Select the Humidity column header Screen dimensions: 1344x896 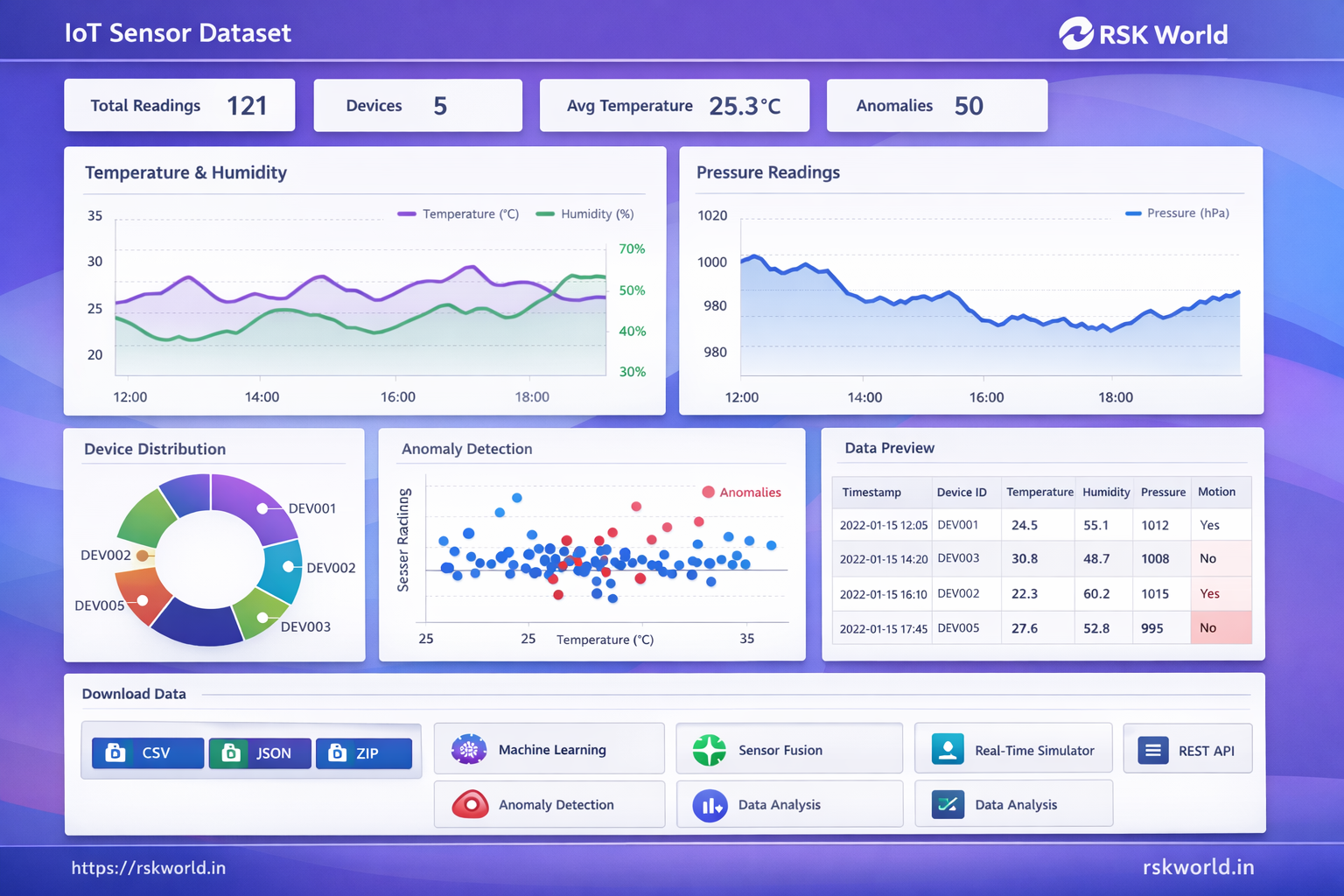(x=1106, y=492)
